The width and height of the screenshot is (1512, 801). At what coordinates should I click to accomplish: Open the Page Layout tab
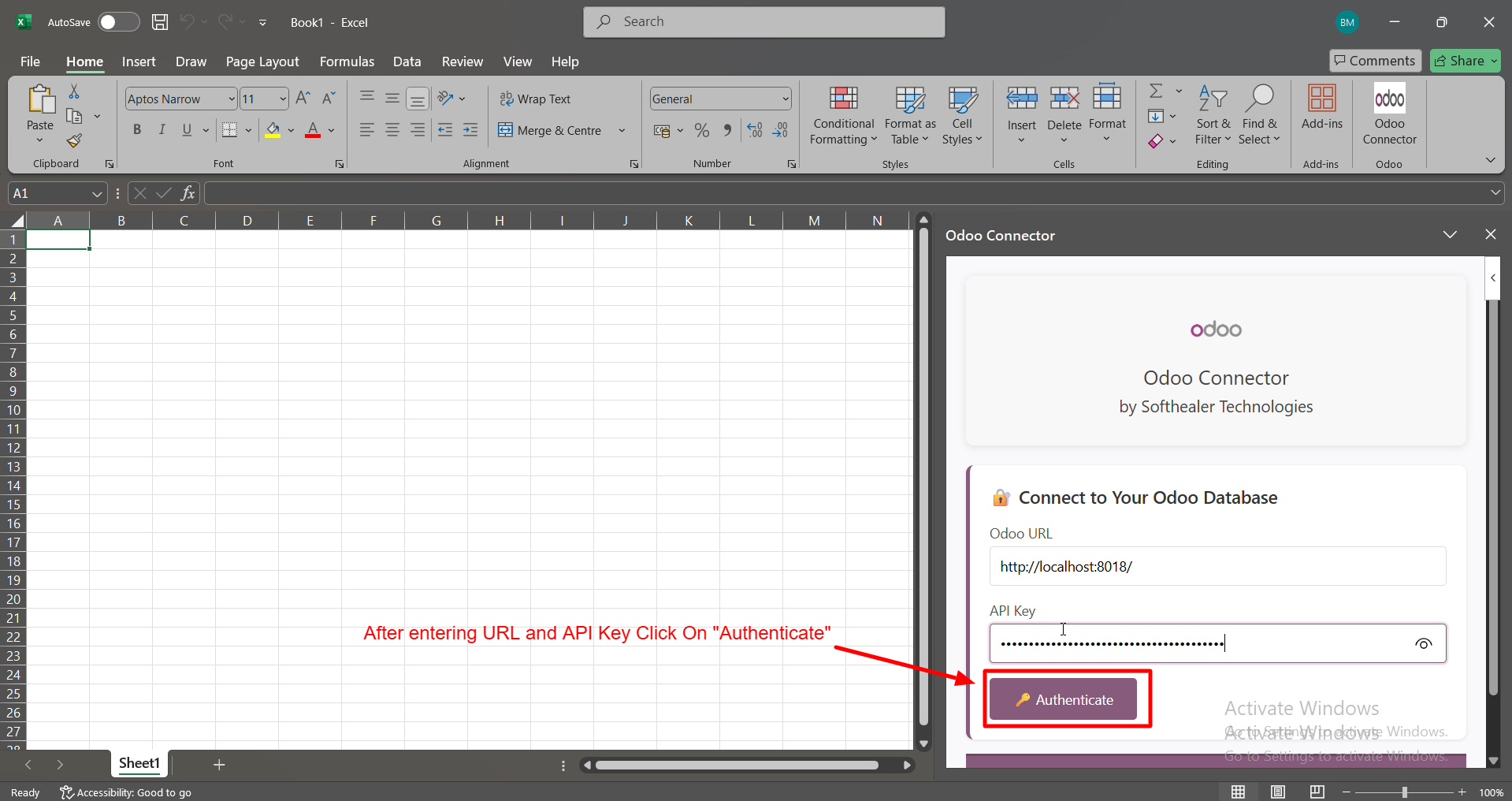tap(262, 61)
